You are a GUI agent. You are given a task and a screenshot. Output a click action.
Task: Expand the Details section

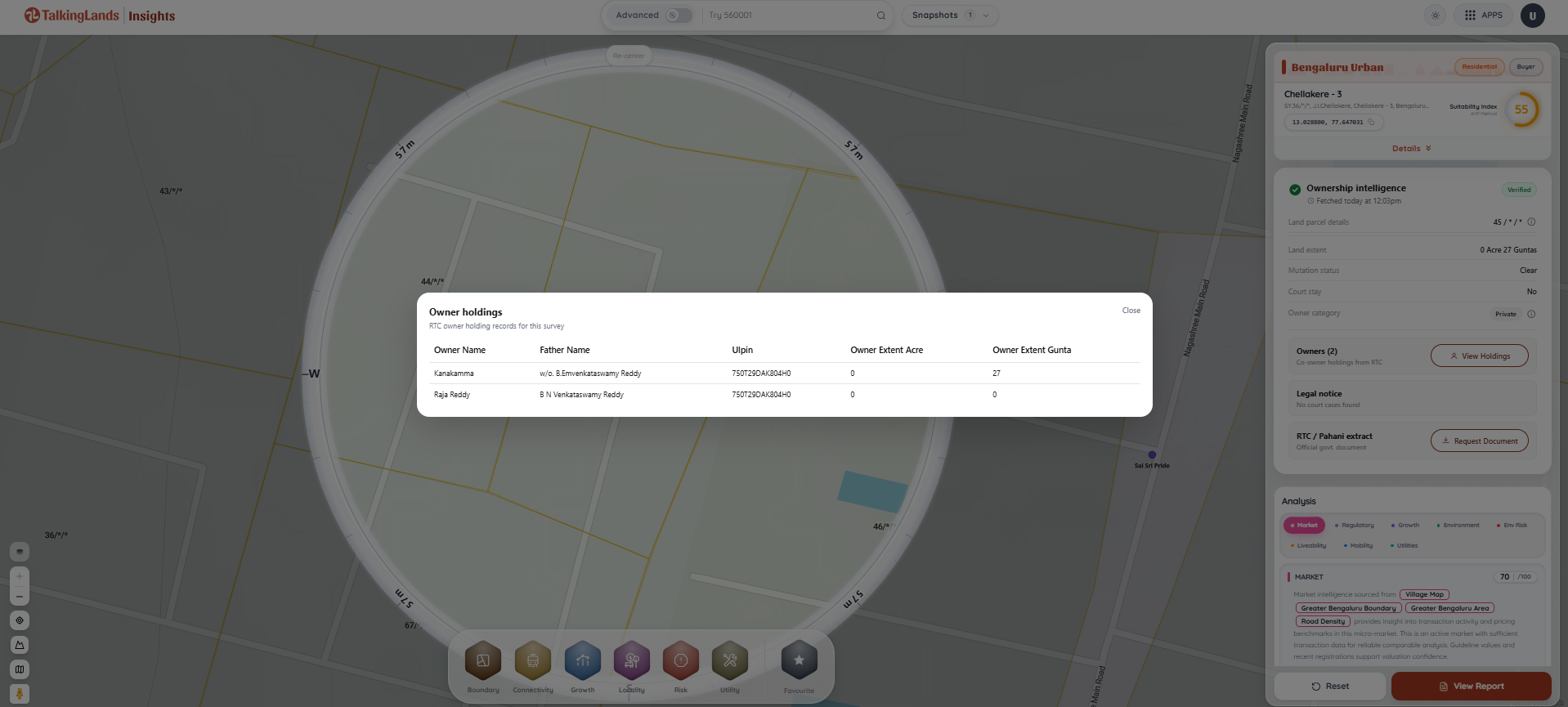[1412, 149]
